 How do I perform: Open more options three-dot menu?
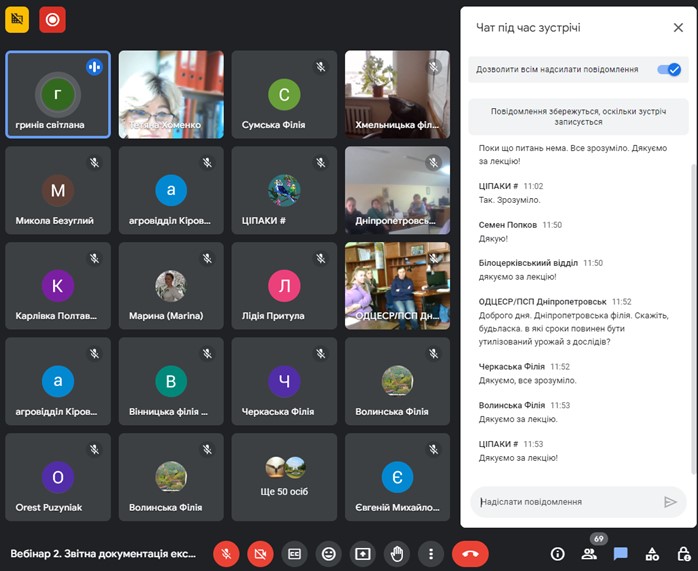click(431, 553)
